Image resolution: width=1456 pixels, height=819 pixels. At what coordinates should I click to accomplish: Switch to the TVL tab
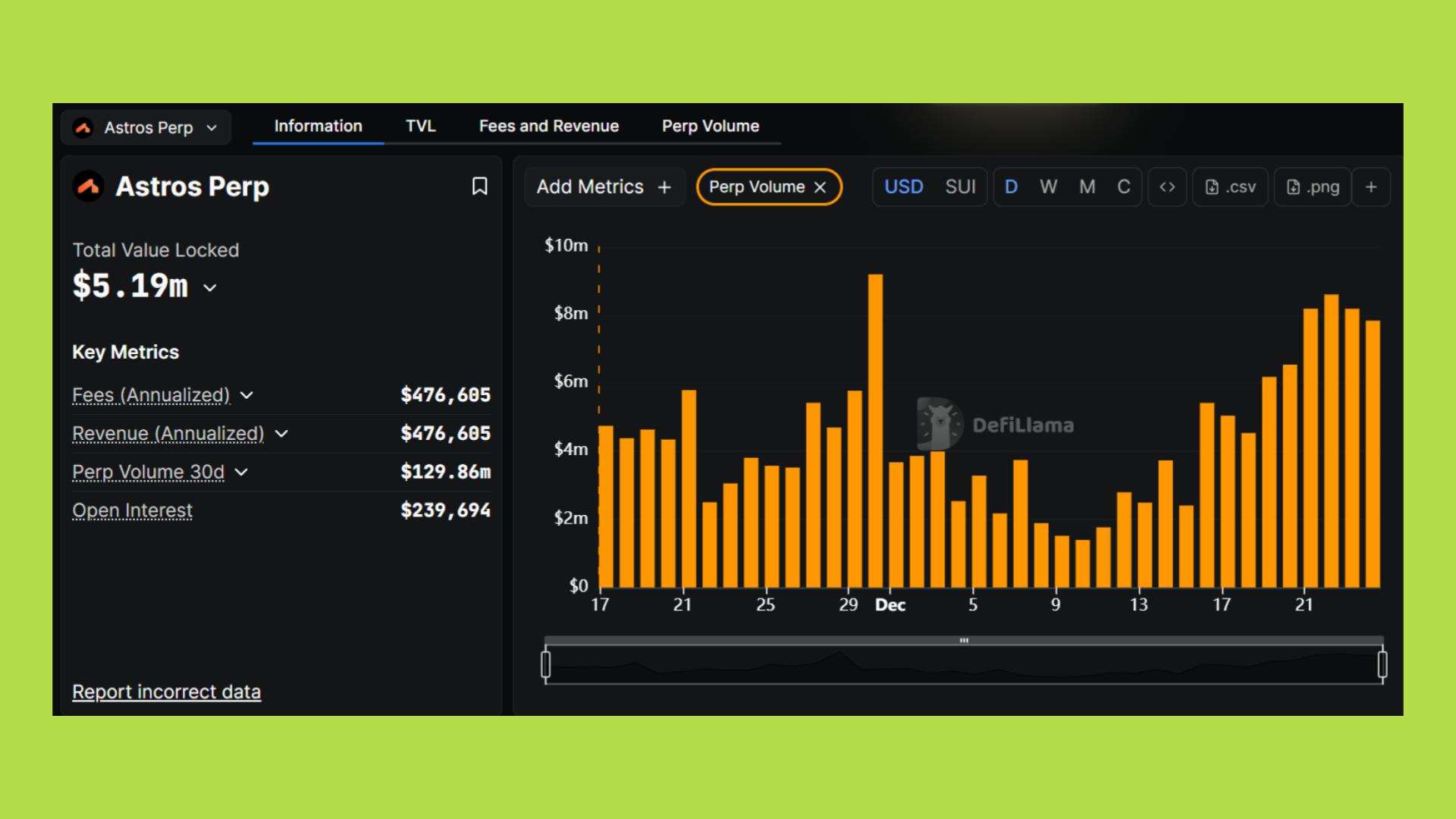coord(420,126)
